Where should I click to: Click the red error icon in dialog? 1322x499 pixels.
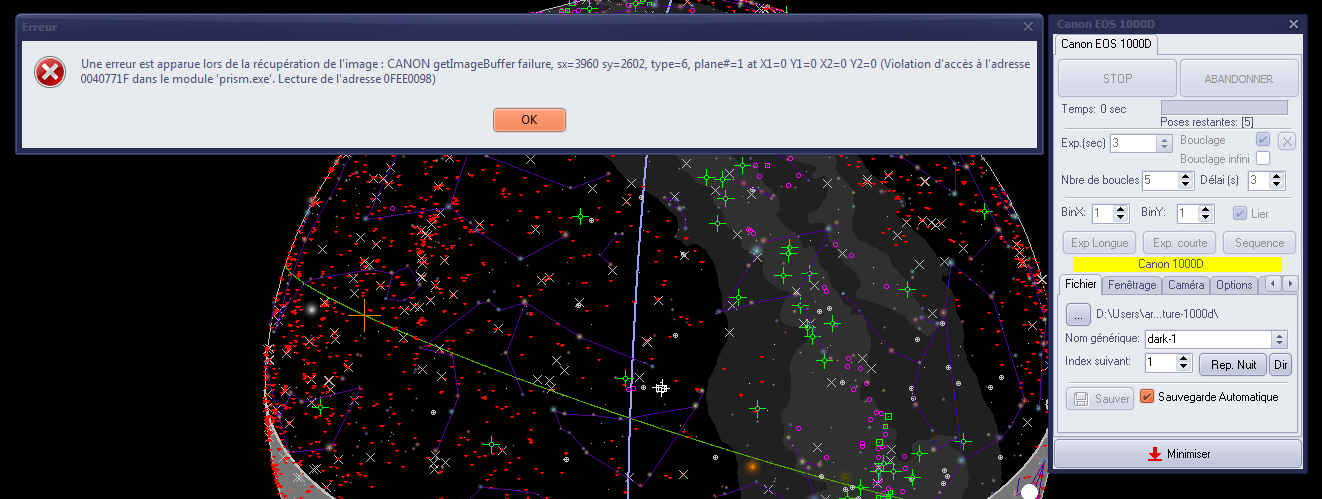click(49, 72)
